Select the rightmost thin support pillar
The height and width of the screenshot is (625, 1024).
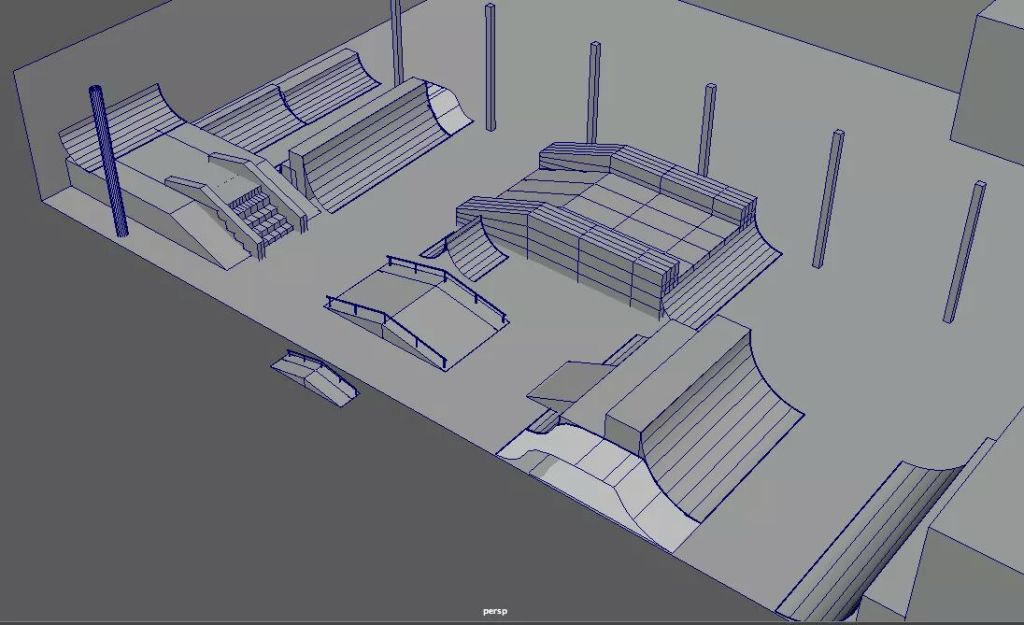pos(964,252)
